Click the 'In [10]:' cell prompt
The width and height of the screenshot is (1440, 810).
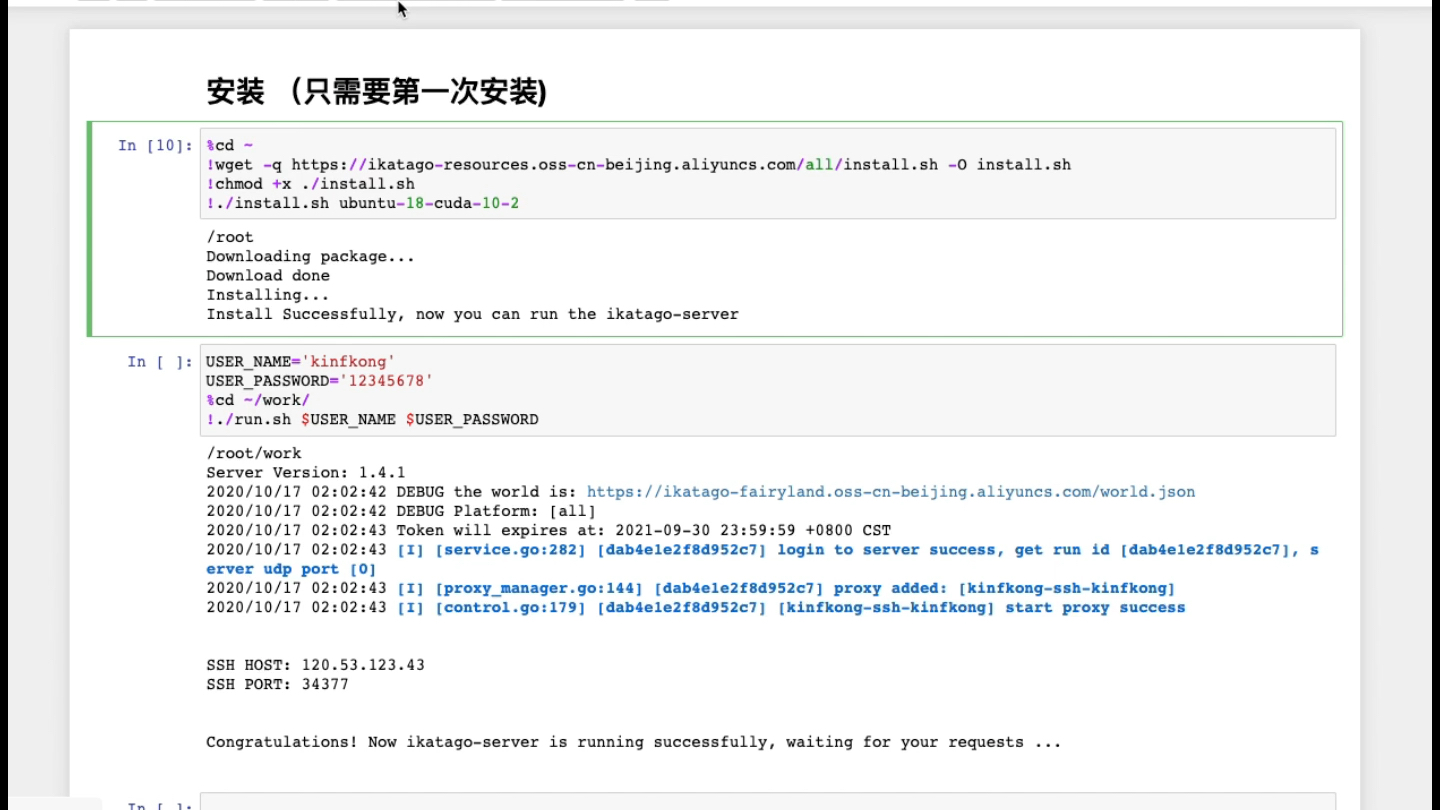[x=155, y=146]
